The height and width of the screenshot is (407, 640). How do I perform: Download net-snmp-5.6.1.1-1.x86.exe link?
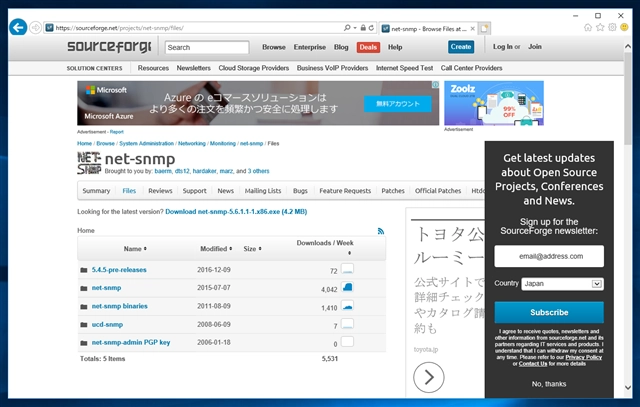(x=236, y=211)
